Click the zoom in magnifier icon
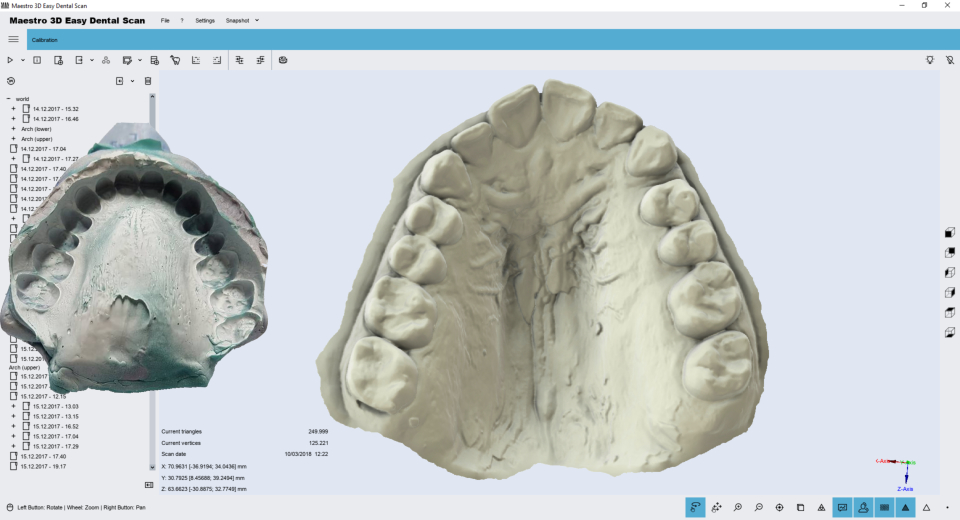 [x=738, y=507]
